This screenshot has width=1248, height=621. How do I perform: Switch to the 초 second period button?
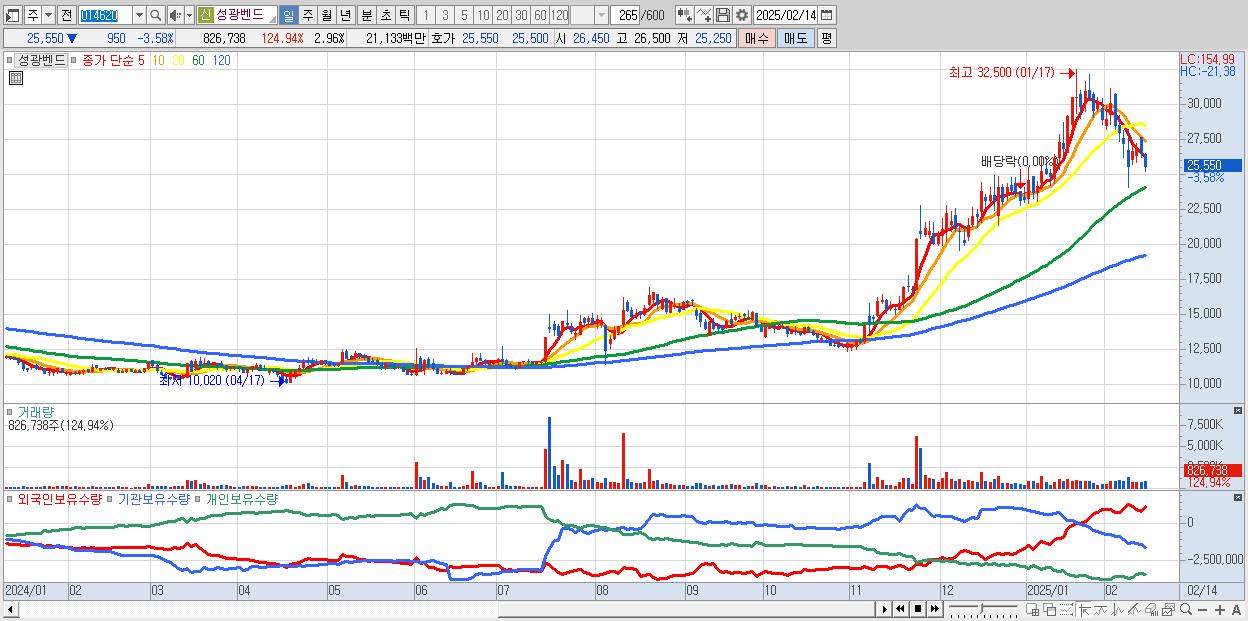386,15
